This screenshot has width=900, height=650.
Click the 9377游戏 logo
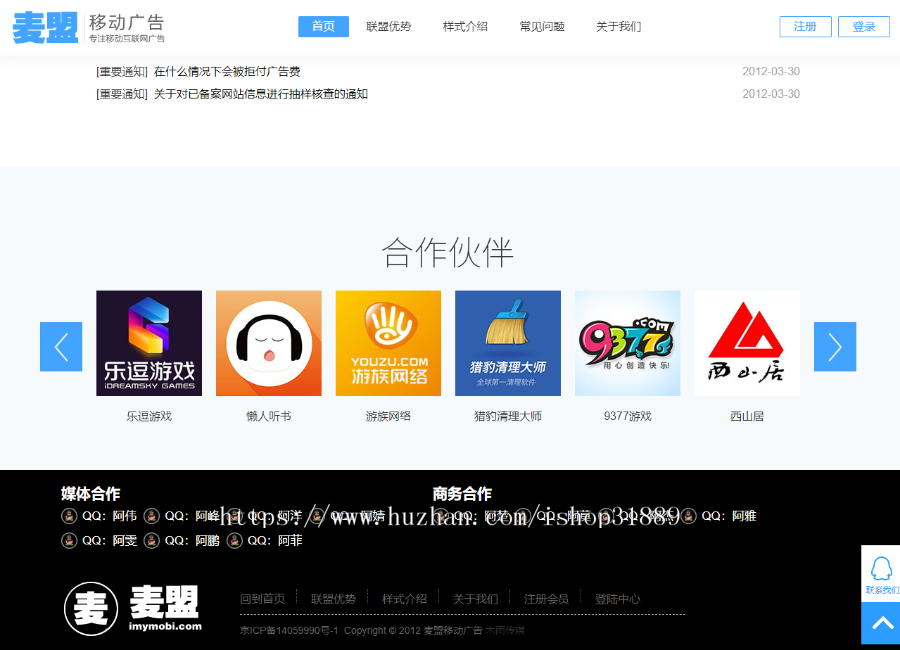pyautogui.click(x=627, y=343)
